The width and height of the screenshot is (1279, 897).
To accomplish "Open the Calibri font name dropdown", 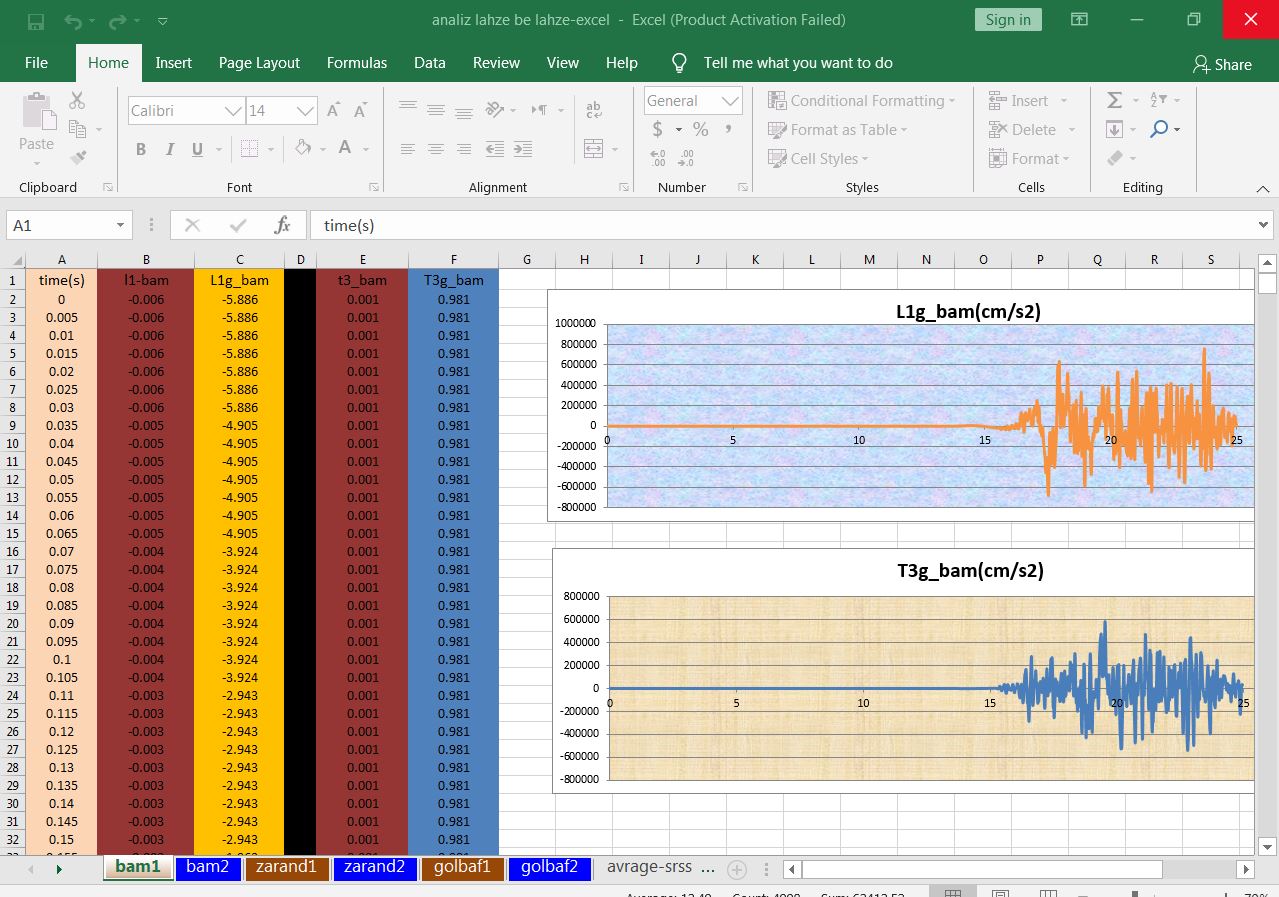I will pyautogui.click(x=232, y=111).
